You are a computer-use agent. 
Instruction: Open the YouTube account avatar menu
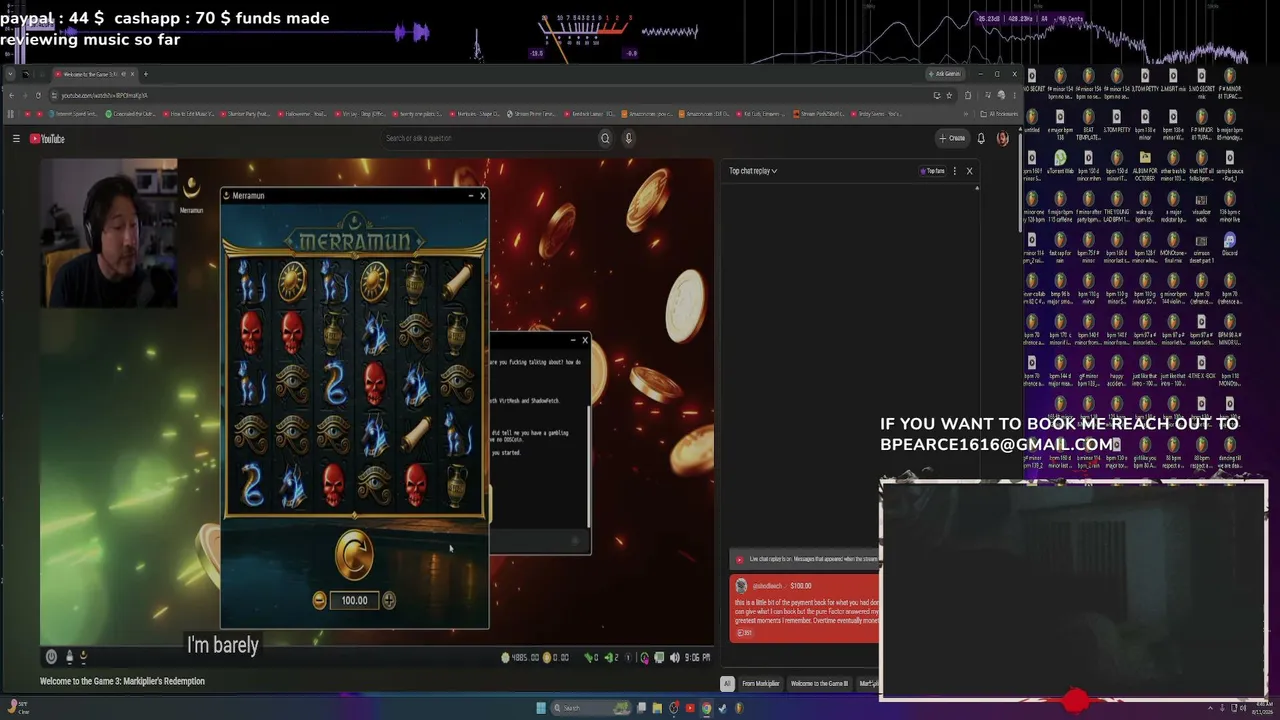(x=1002, y=138)
